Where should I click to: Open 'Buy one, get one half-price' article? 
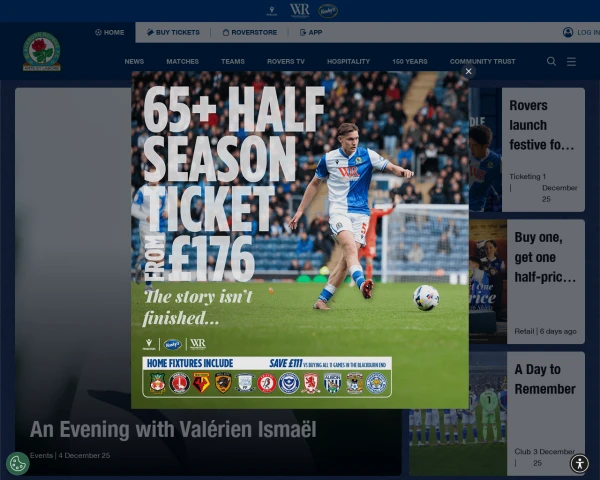click(x=545, y=257)
